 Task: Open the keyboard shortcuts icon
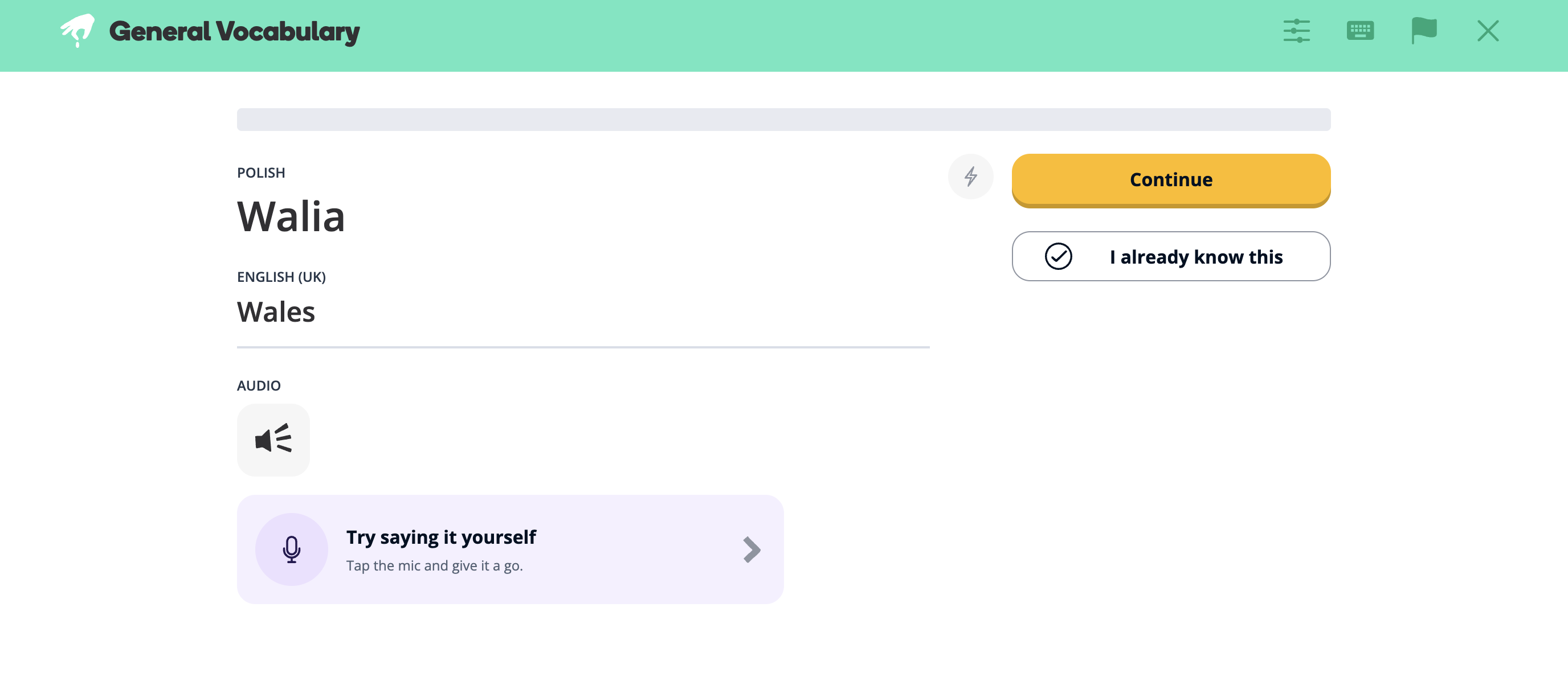pos(1360,31)
